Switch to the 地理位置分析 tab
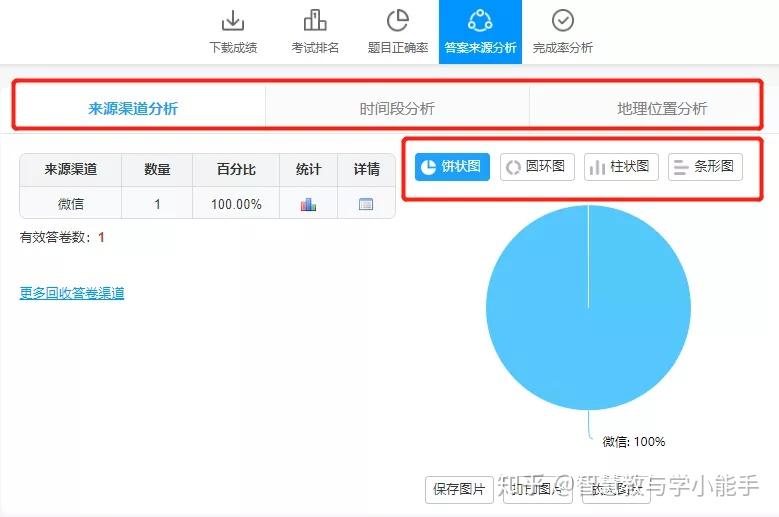 pyautogui.click(x=662, y=108)
